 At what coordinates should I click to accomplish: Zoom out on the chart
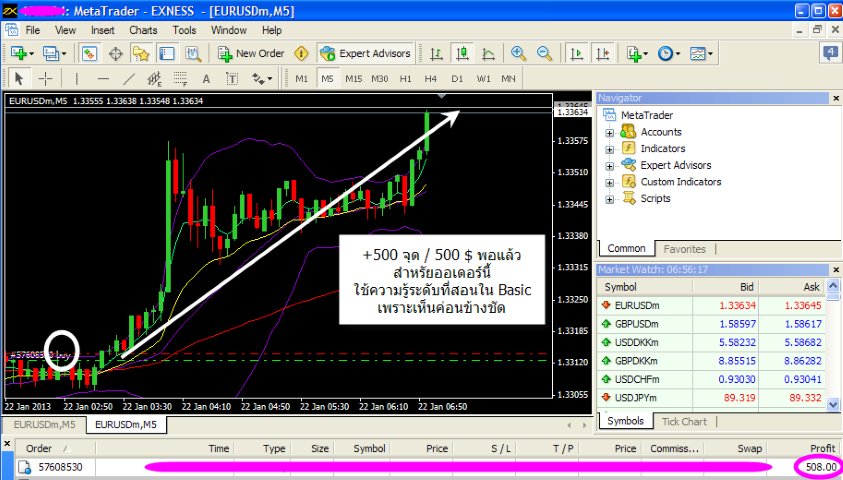click(544, 53)
